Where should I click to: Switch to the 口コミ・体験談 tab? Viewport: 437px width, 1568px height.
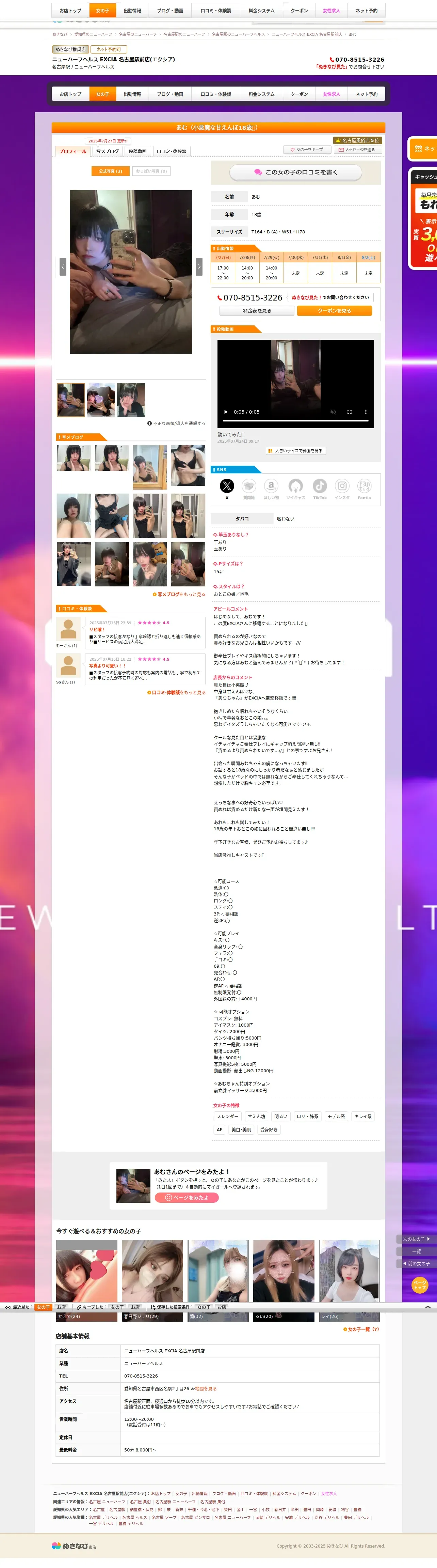pyautogui.click(x=172, y=151)
